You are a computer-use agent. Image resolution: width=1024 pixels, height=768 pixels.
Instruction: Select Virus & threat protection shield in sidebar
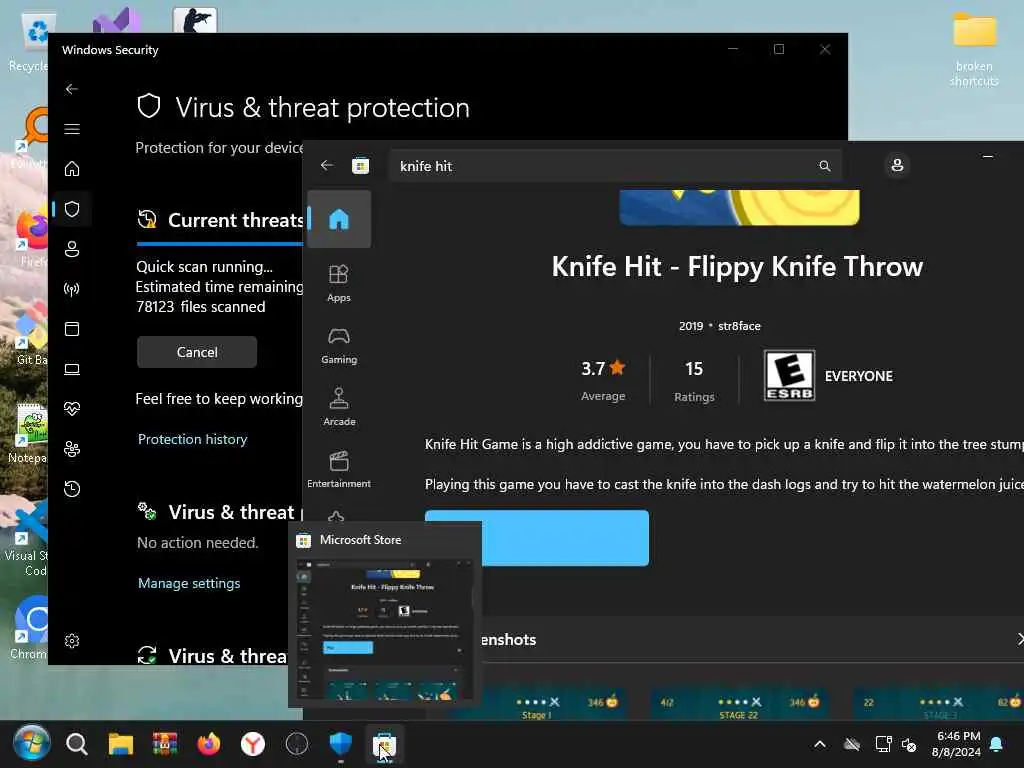pos(72,209)
